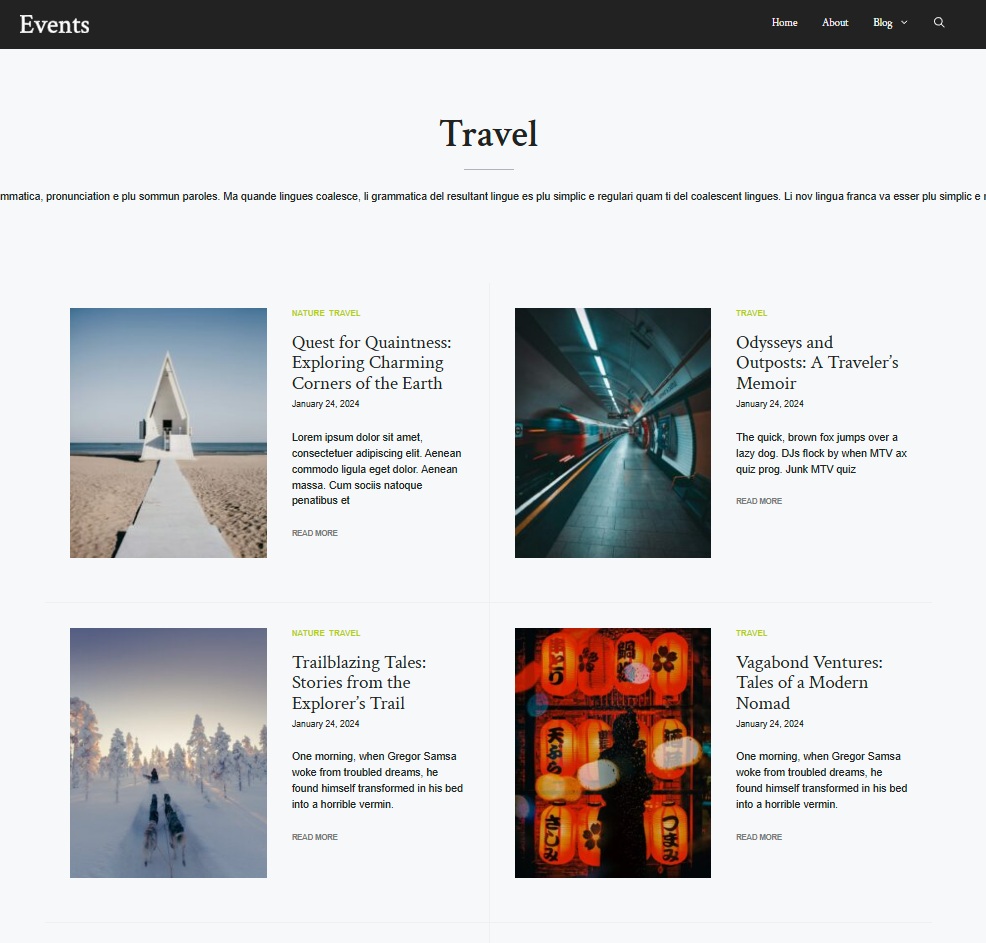The width and height of the screenshot is (986, 943).
Task: Open the snowy sled dogs thumbnail
Action: [x=168, y=753]
